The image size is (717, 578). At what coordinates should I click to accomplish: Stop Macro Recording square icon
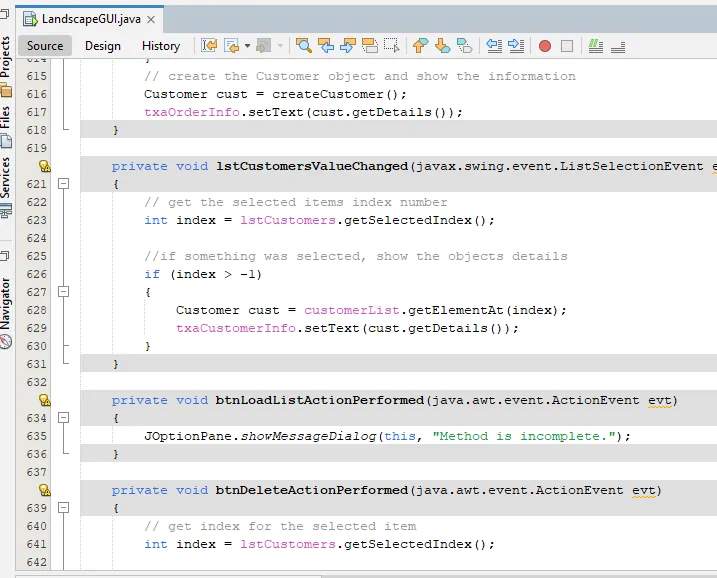pos(567,46)
